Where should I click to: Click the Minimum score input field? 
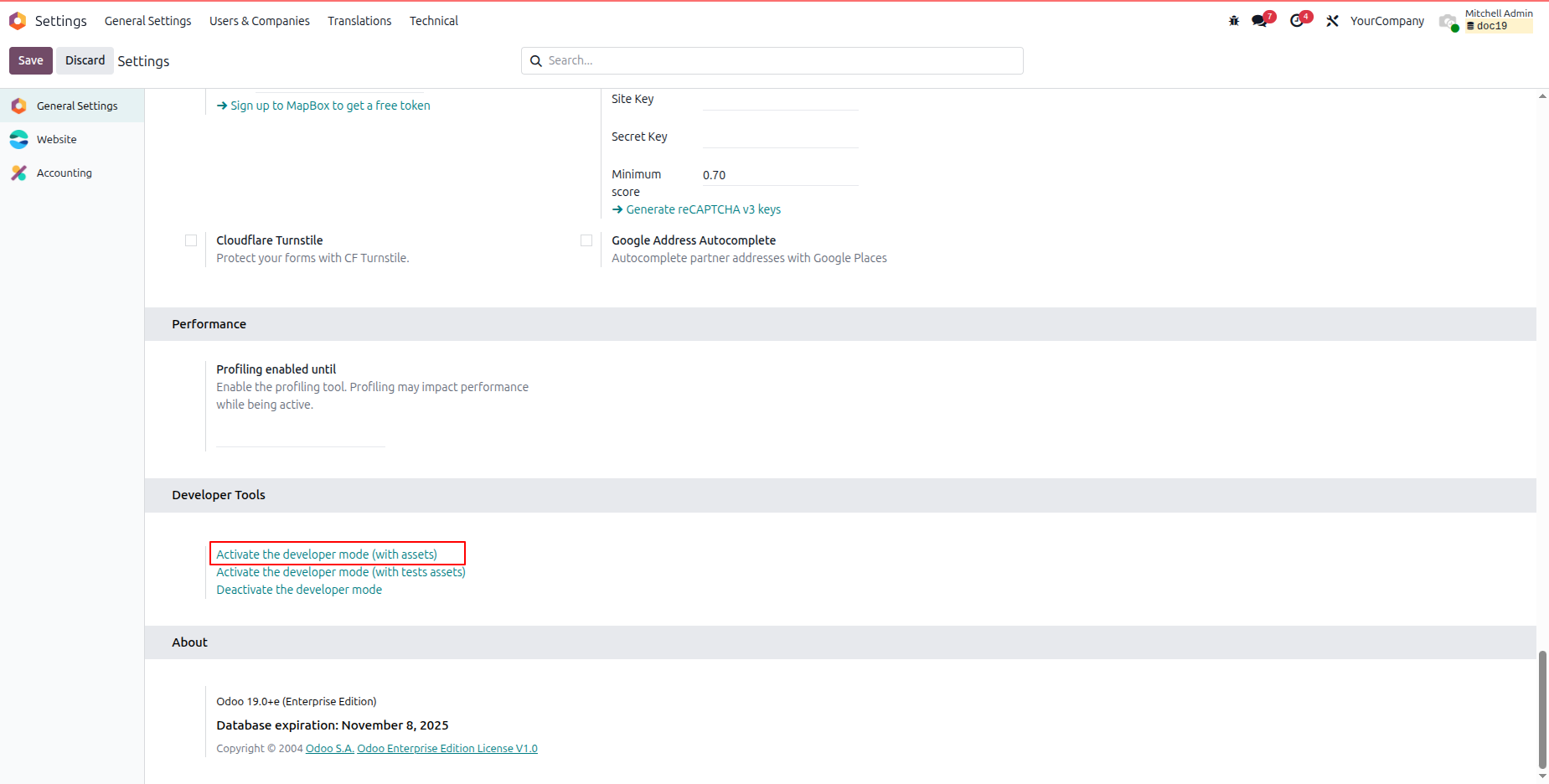pyautogui.click(x=780, y=175)
